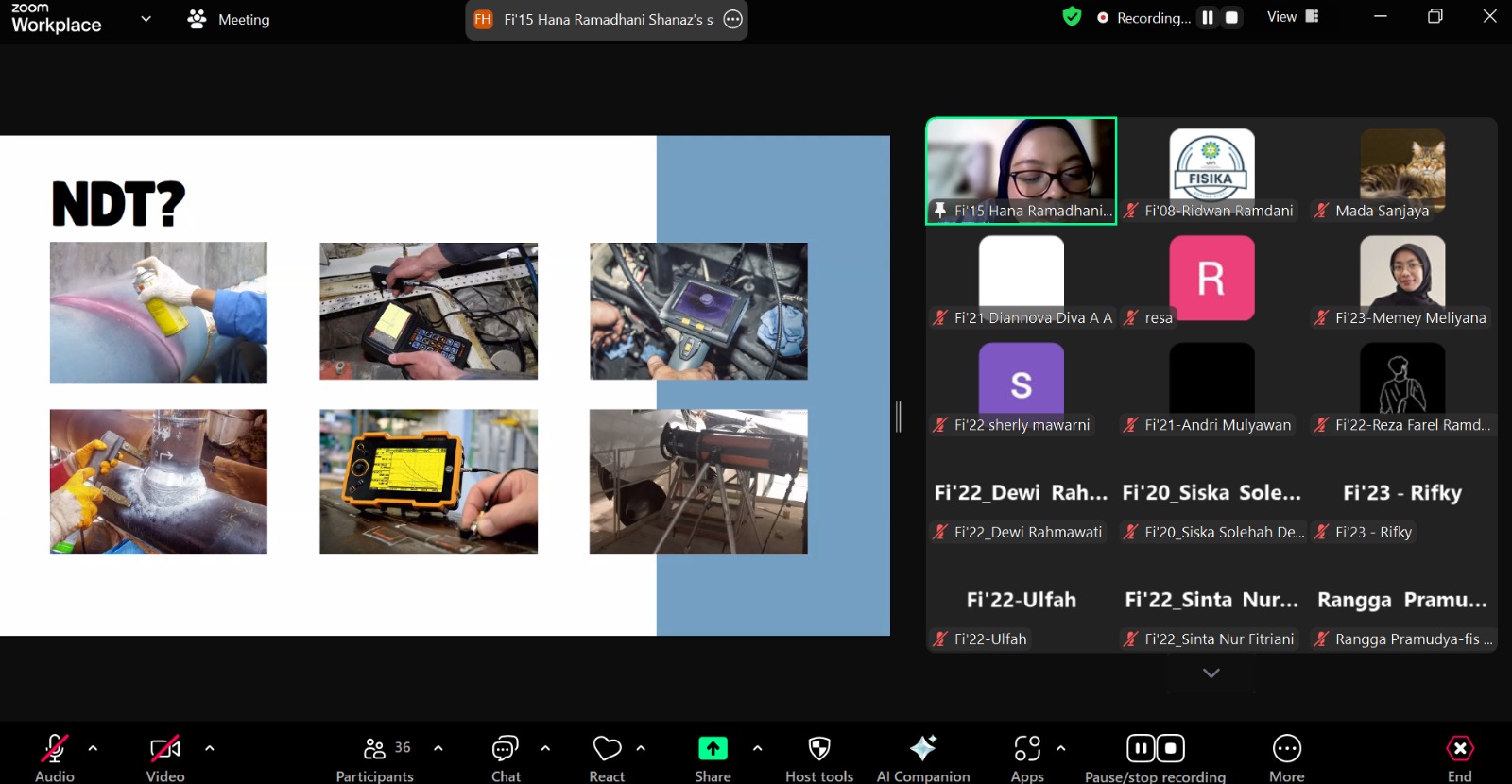Expand the audio settings arrow
This screenshot has width=1512, height=784.
pos(93,748)
